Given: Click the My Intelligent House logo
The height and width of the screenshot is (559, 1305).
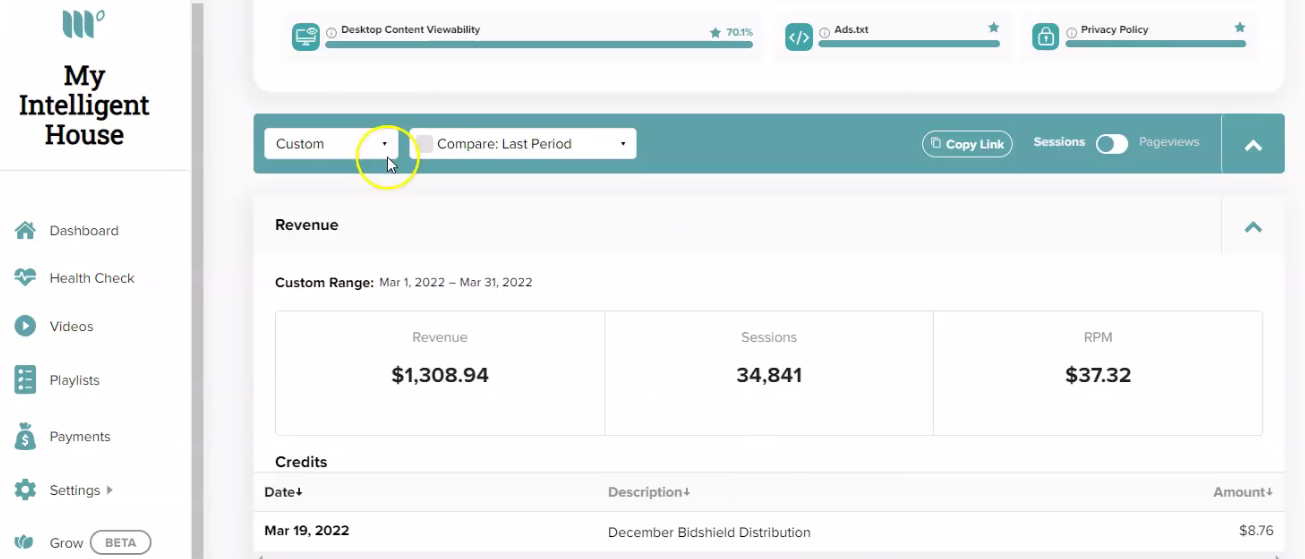Looking at the screenshot, I should tap(84, 80).
